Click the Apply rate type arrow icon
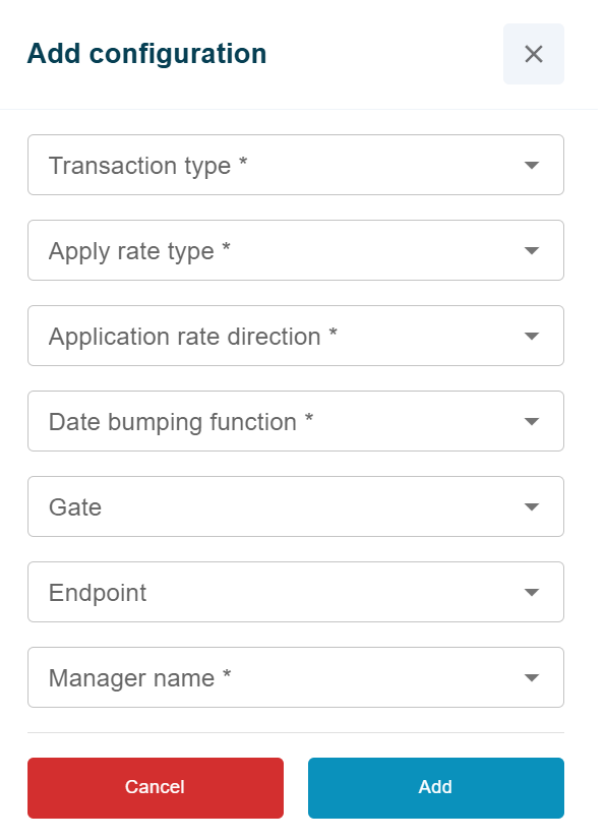 (531, 251)
